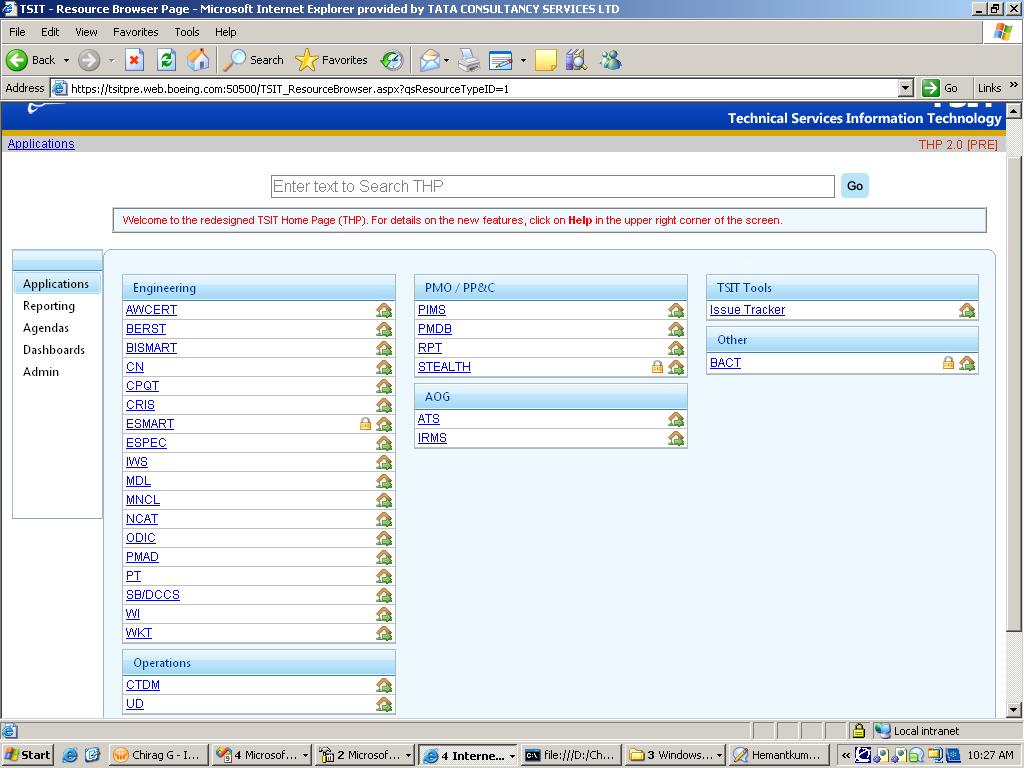Select Admin in the left sidebar
The height and width of the screenshot is (768, 1024).
pos(40,372)
